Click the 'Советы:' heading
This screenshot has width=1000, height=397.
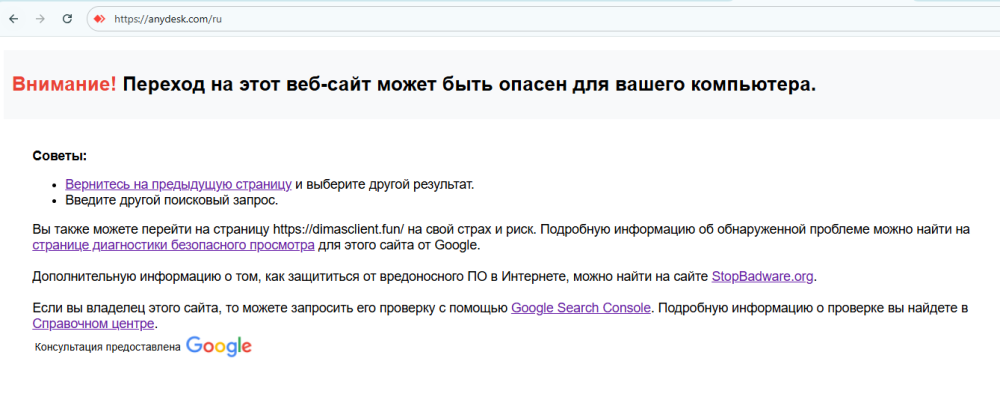click(x=59, y=156)
